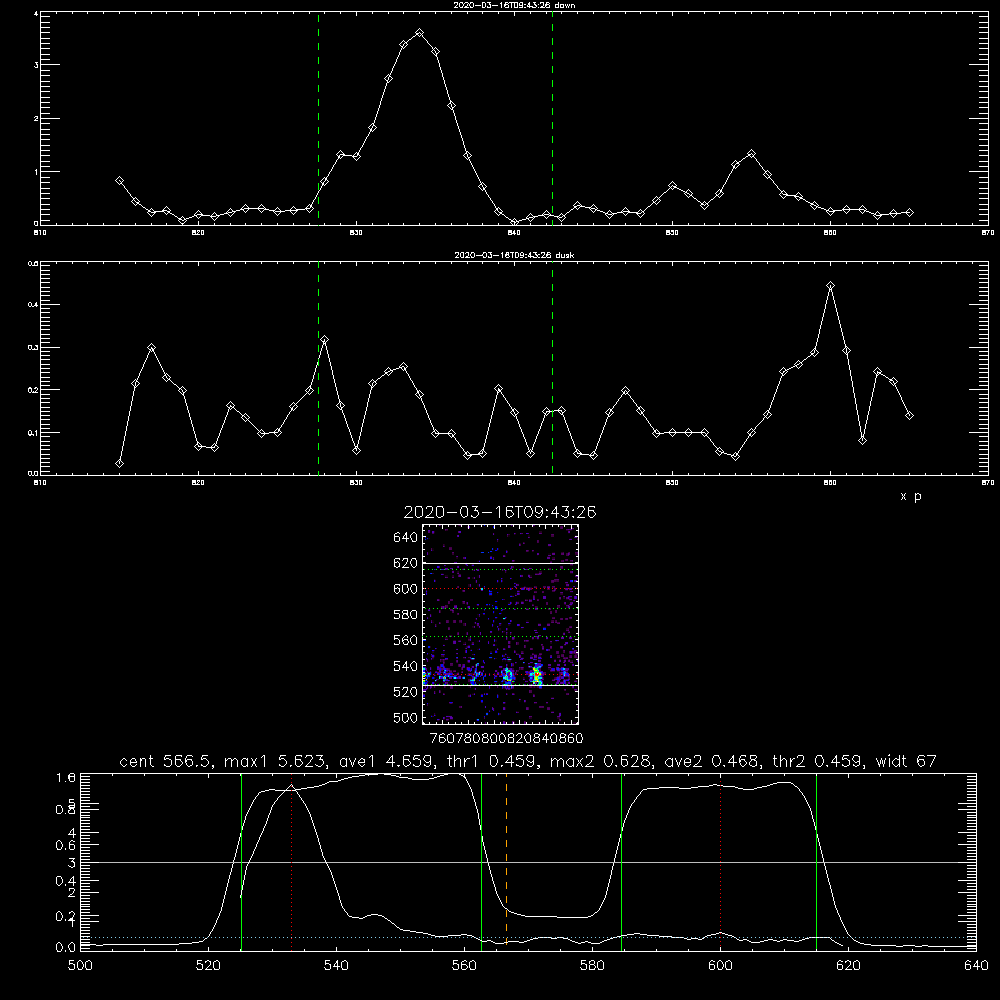Click the '640' label on the image's y-axis
The image size is (1000, 1000).
[406, 538]
